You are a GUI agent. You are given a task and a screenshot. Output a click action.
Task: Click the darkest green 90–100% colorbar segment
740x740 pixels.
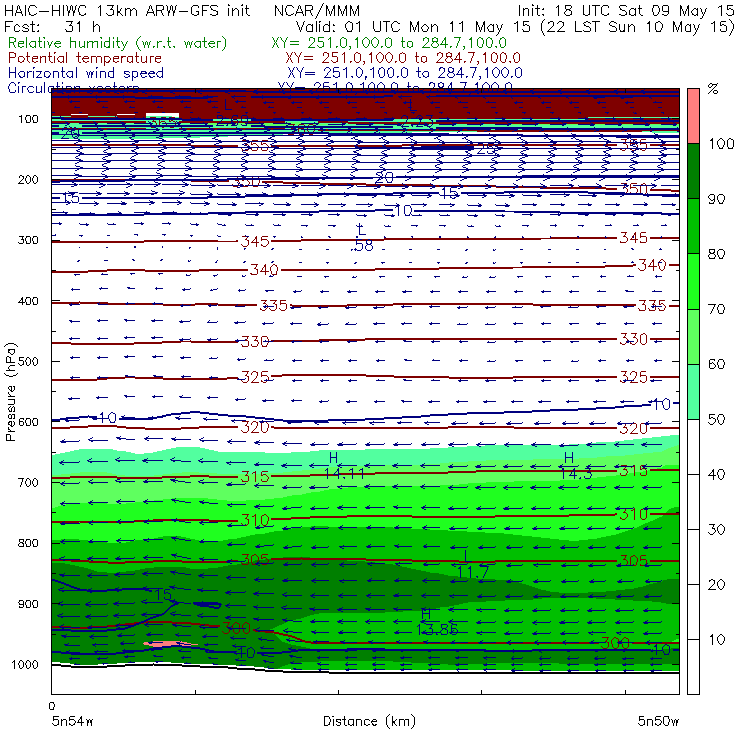[x=693, y=171]
